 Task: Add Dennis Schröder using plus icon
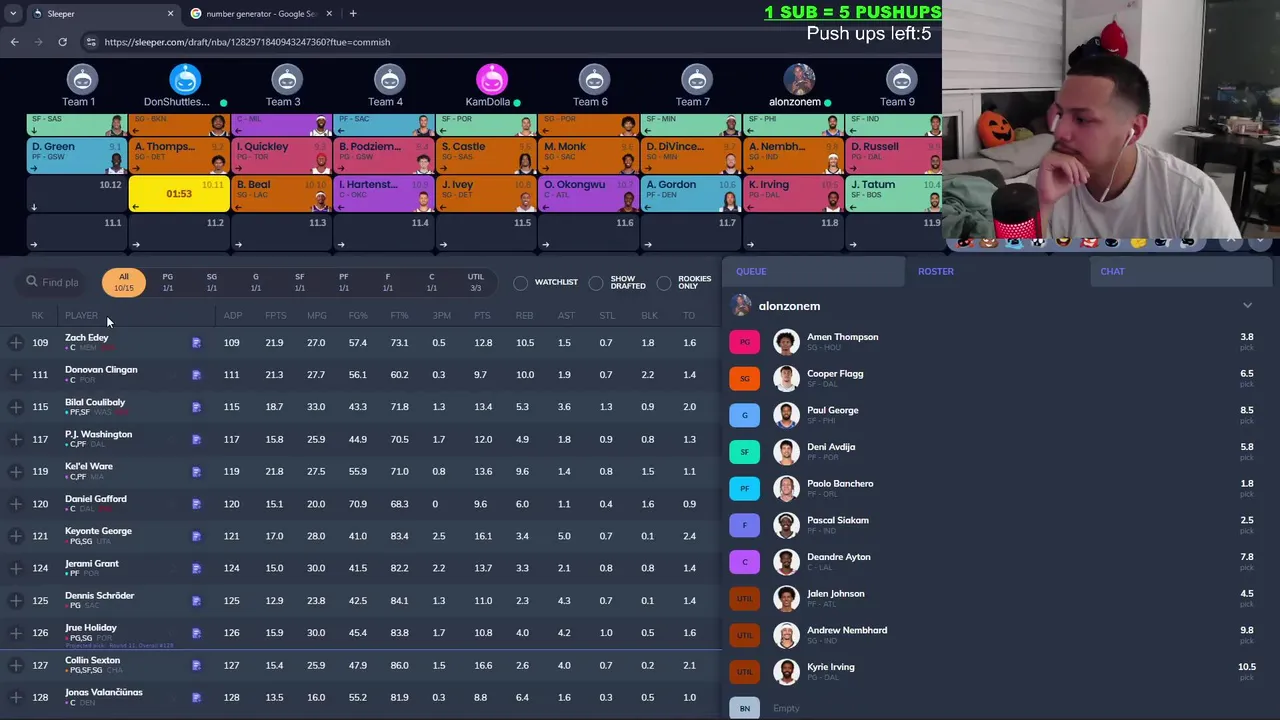[x=16, y=601]
